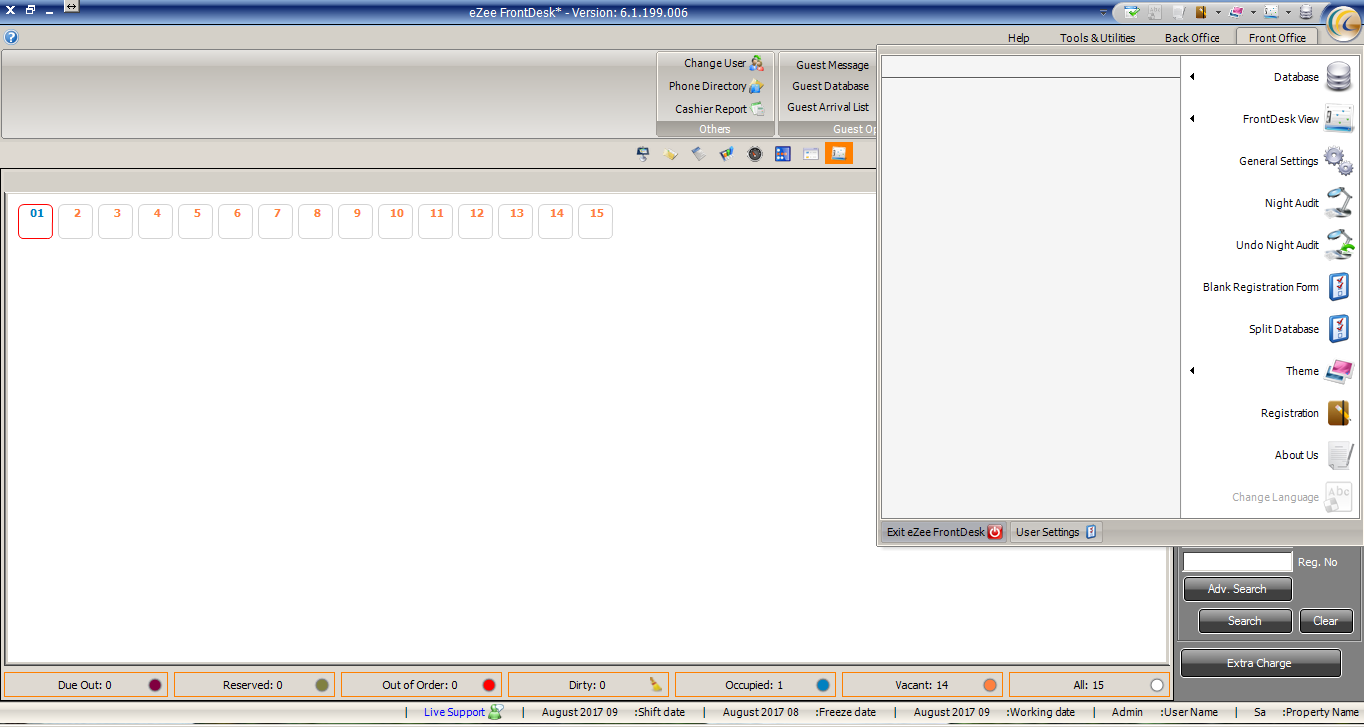Image resolution: width=1364 pixels, height=727 pixels.
Task: Click the presentation screen toolbar icon
Action: pyautogui.click(x=643, y=153)
